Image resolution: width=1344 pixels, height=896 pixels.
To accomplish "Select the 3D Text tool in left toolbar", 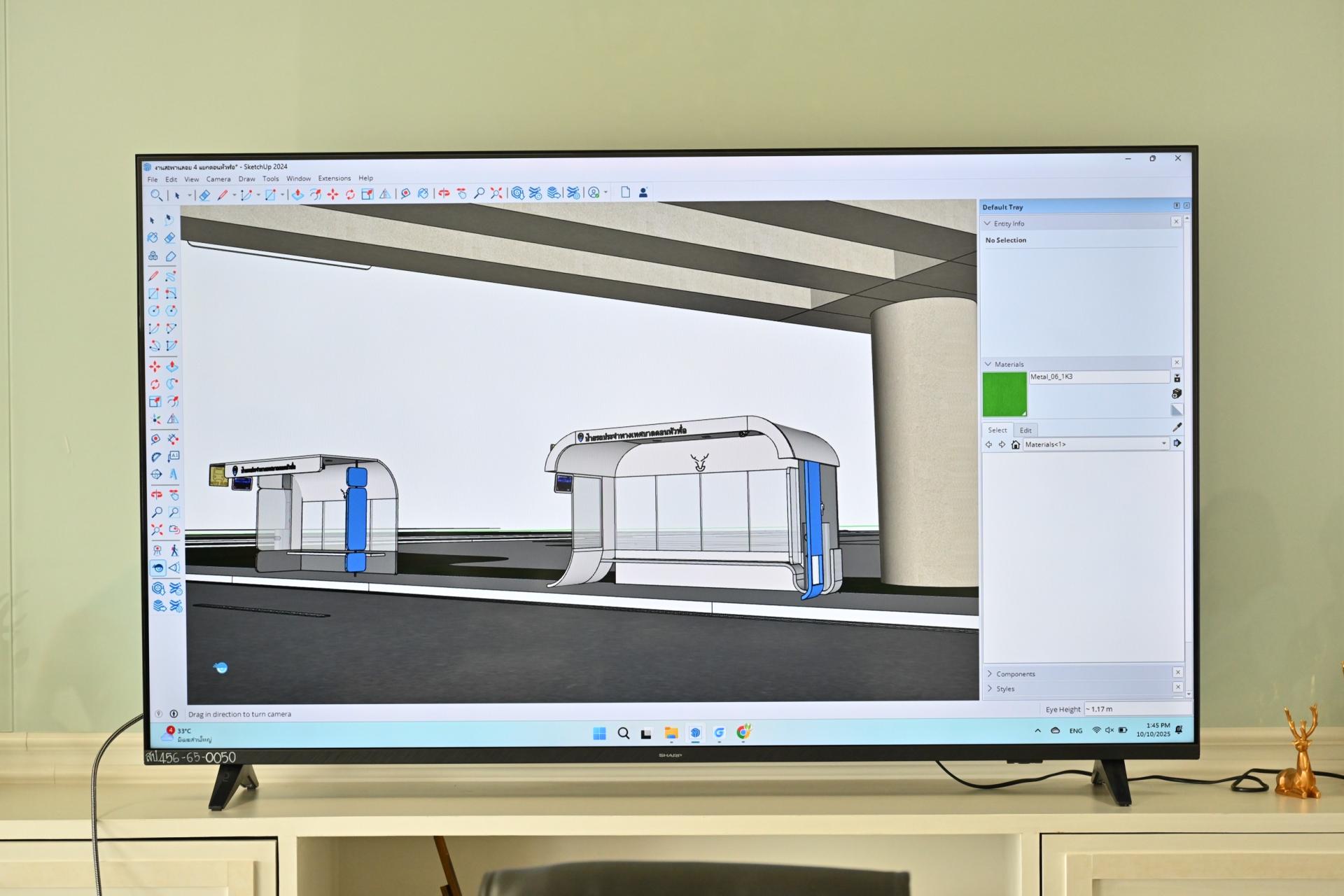I will tap(174, 474).
